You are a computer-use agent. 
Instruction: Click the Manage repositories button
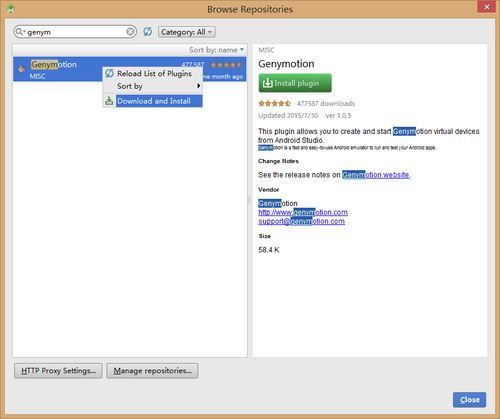(x=152, y=371)
